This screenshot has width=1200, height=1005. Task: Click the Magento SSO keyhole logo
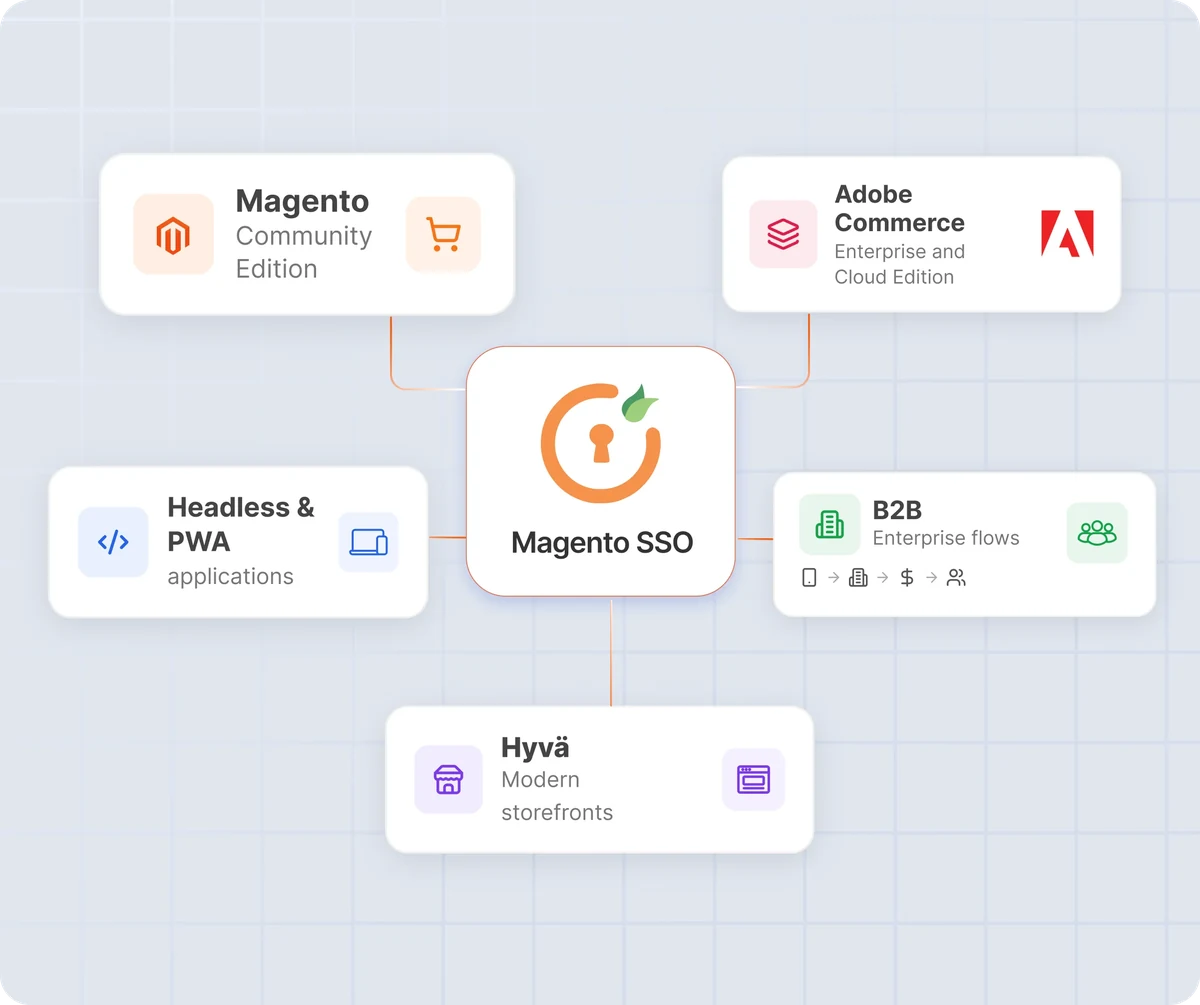(601, 442)
